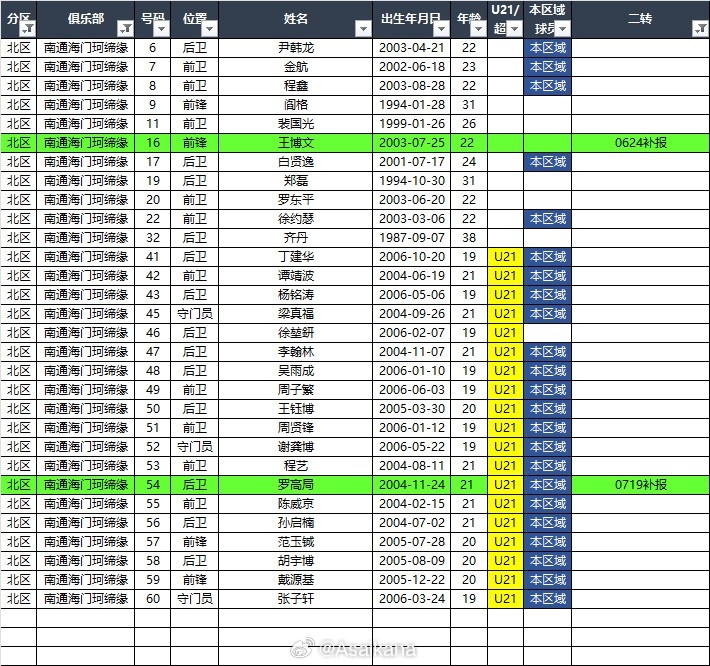Select the blue 本区域 cell for 尹韩龙
The image size is (710, 666).
point(547,48)
